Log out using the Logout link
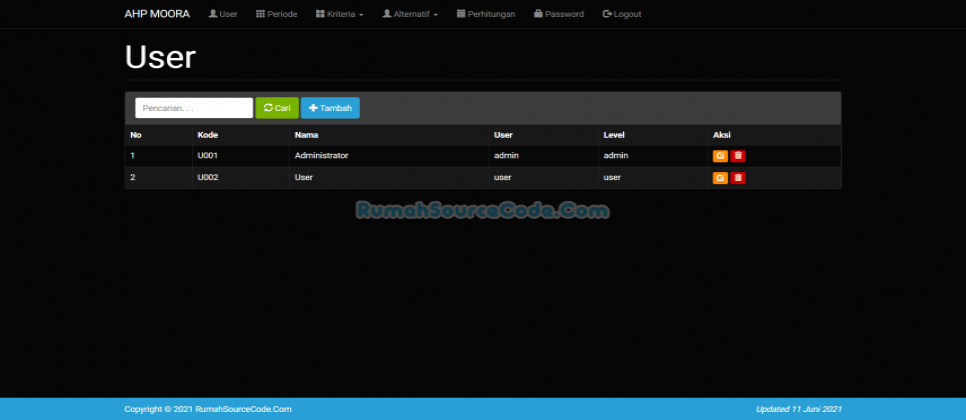Screen dimensions: 966x420 pos(622,14)
